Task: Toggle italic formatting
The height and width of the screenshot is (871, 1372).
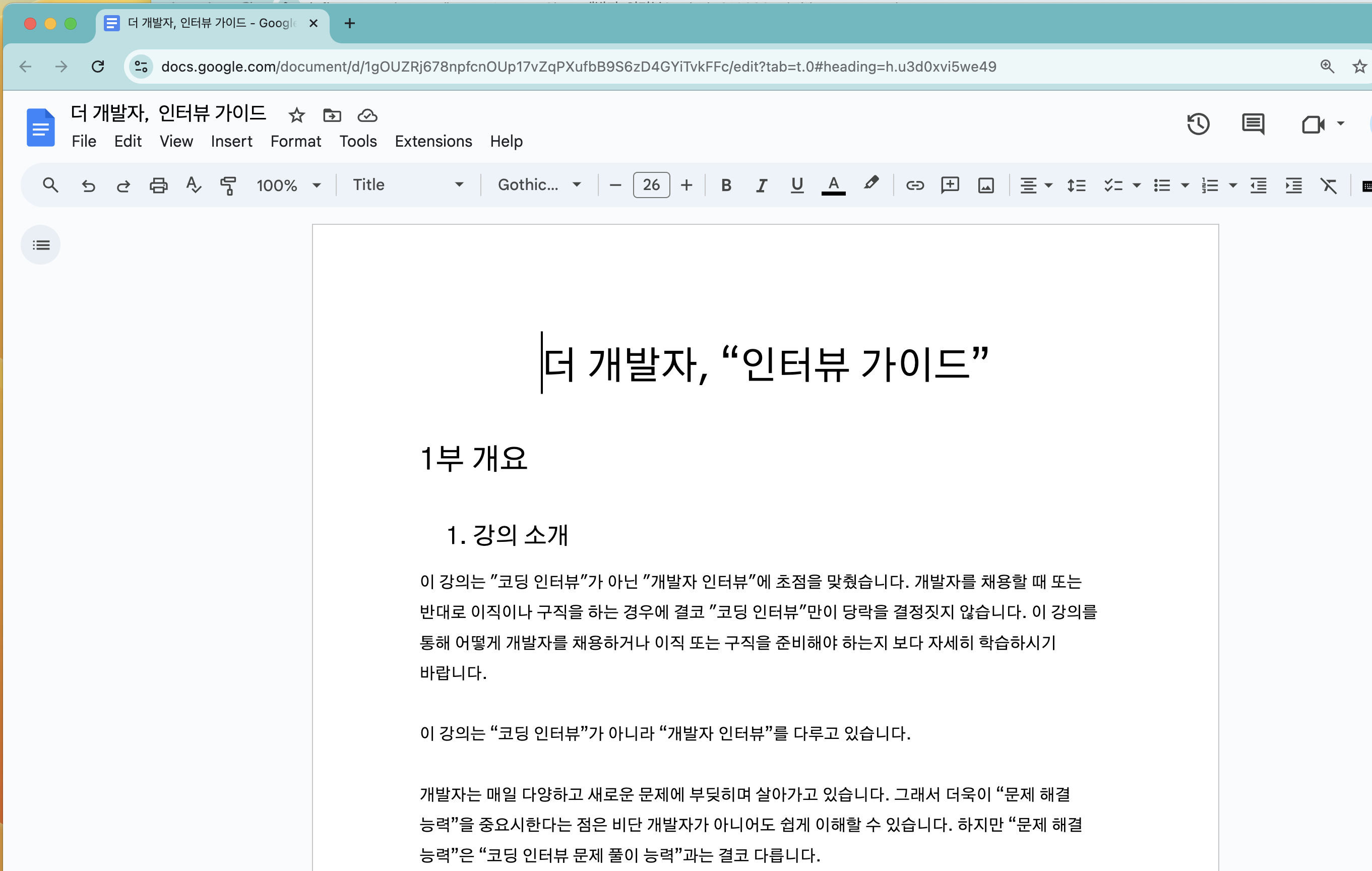Action: tap(761, 185)
